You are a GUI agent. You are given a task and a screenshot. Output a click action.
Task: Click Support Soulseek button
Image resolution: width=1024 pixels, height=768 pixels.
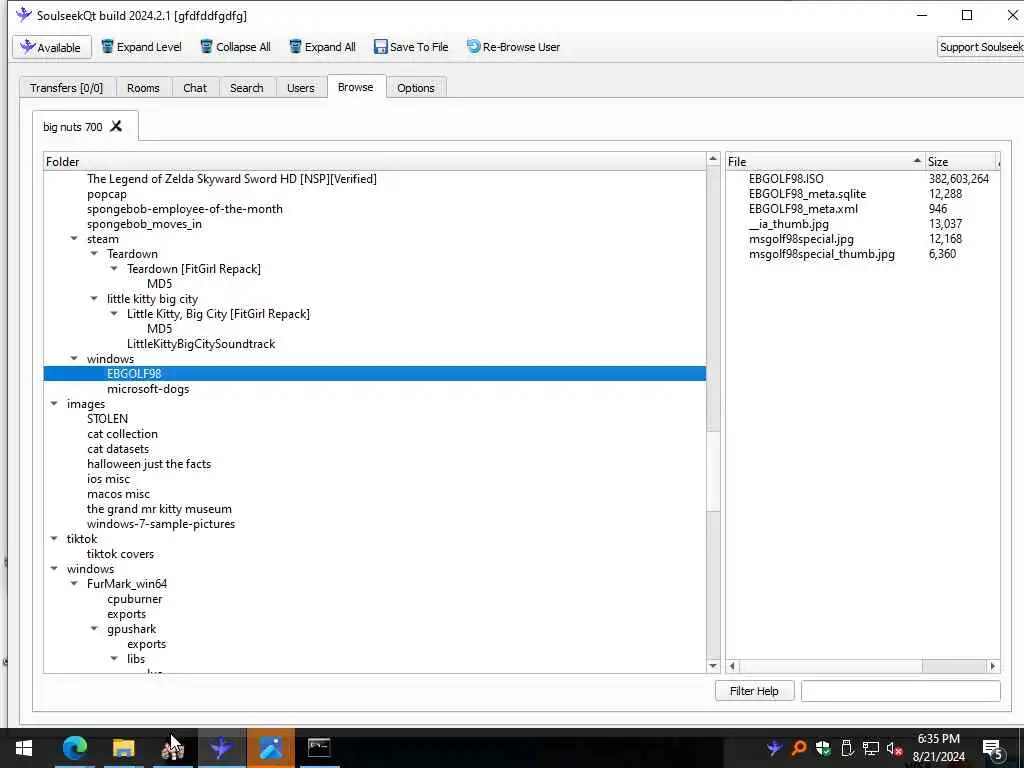(980, 47)
